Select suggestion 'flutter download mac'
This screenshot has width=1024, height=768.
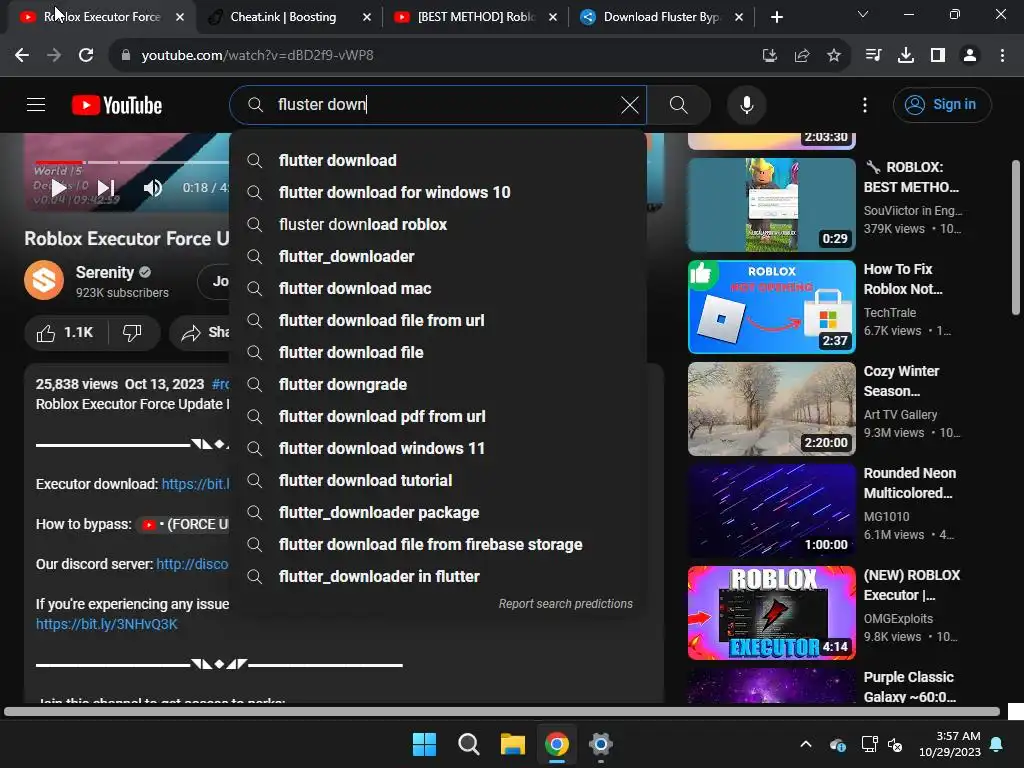438,288
